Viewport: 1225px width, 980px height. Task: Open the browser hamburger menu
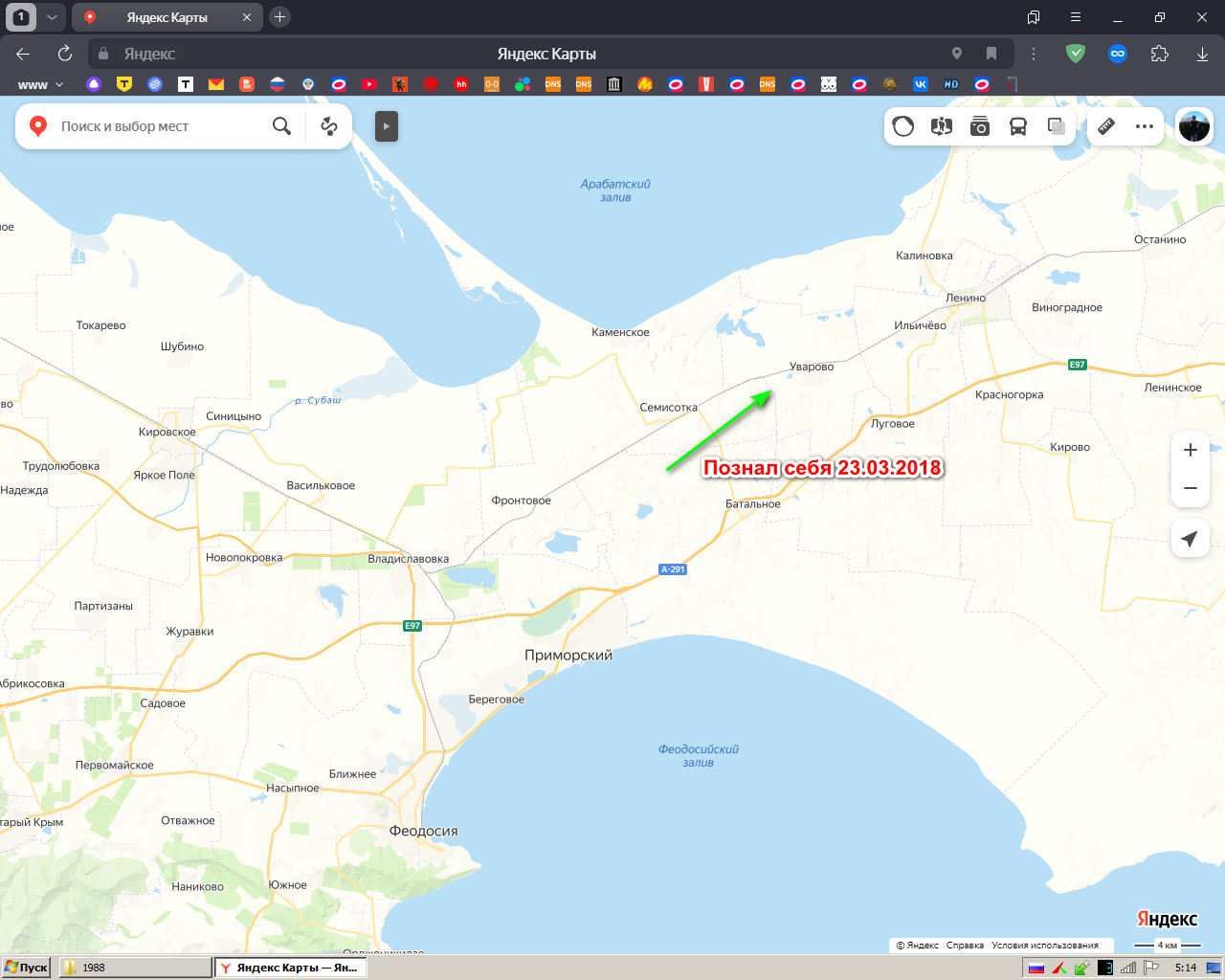(1076, 17)
